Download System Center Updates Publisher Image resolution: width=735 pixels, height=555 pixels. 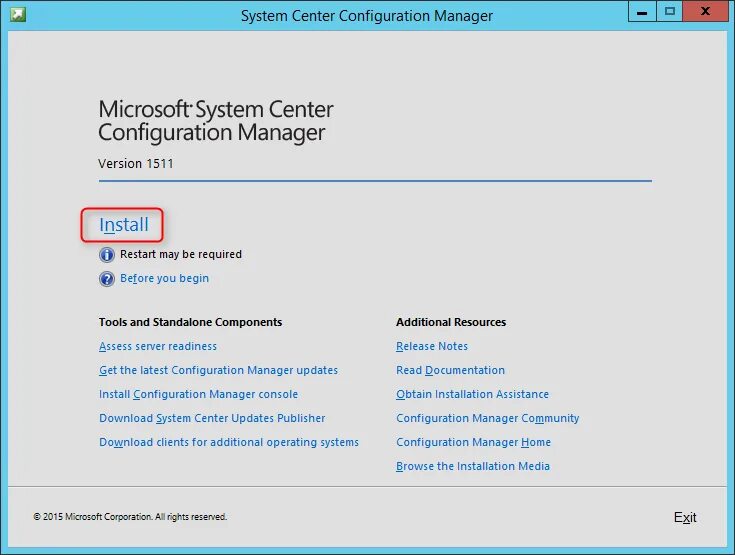click(212, 419)
